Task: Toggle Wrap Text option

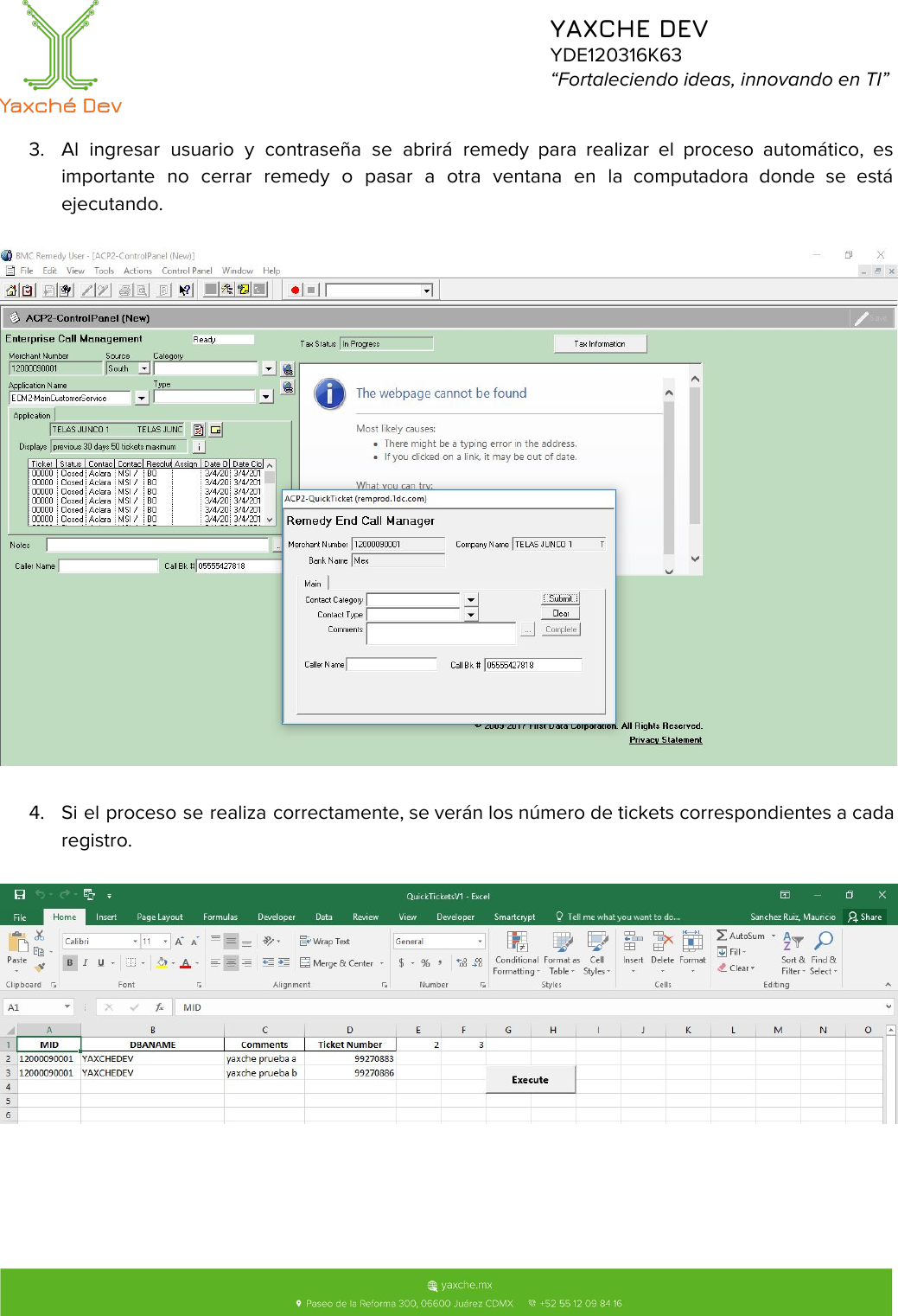Action: pyautogui.click(x=324, y=941)
